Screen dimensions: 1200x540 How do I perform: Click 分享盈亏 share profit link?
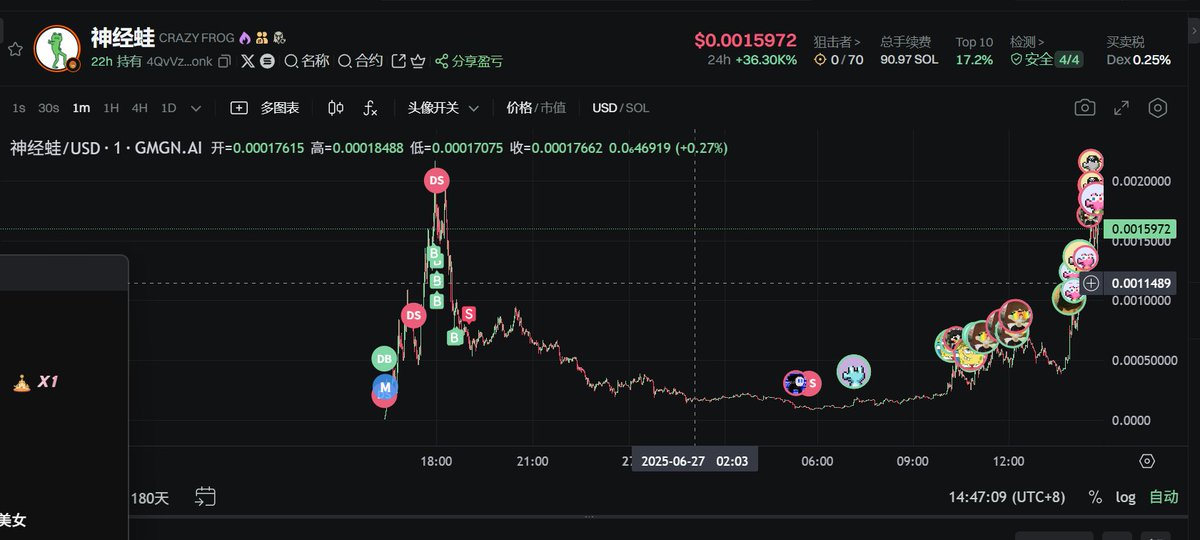[469, 61]
